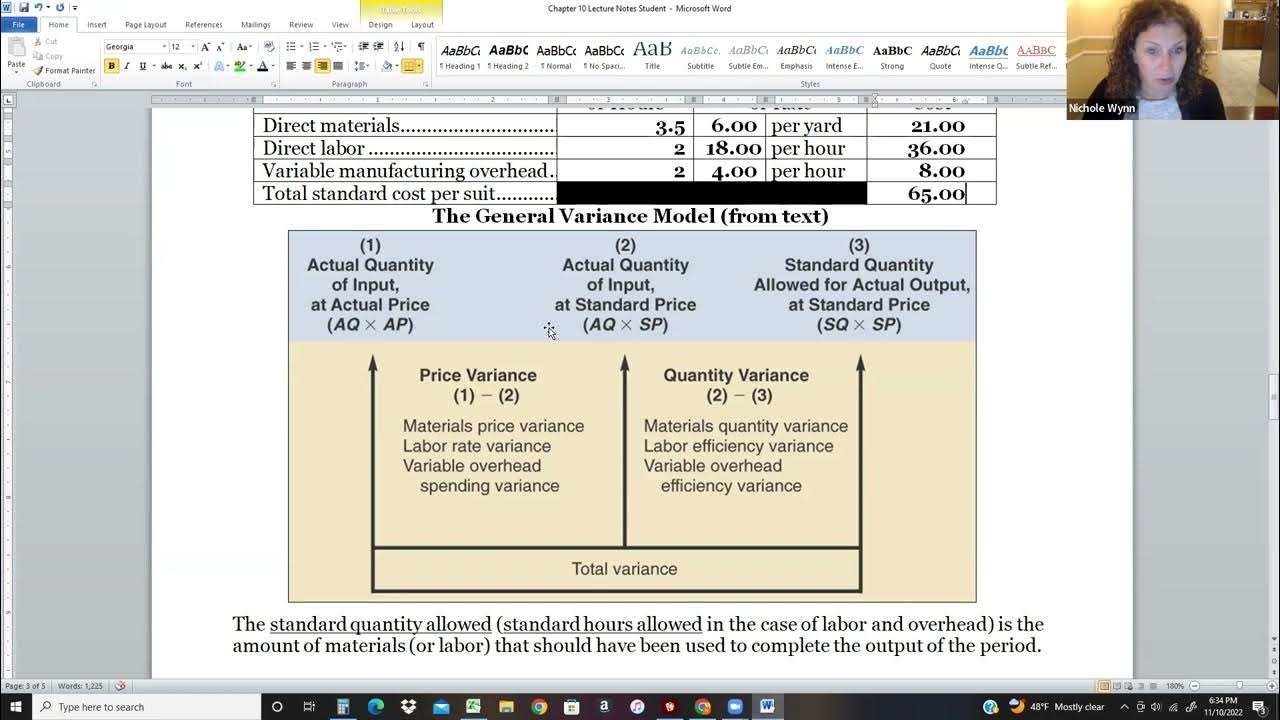
Task: Toggle Show/Hide paragraph marks
Action: (420, 47)
